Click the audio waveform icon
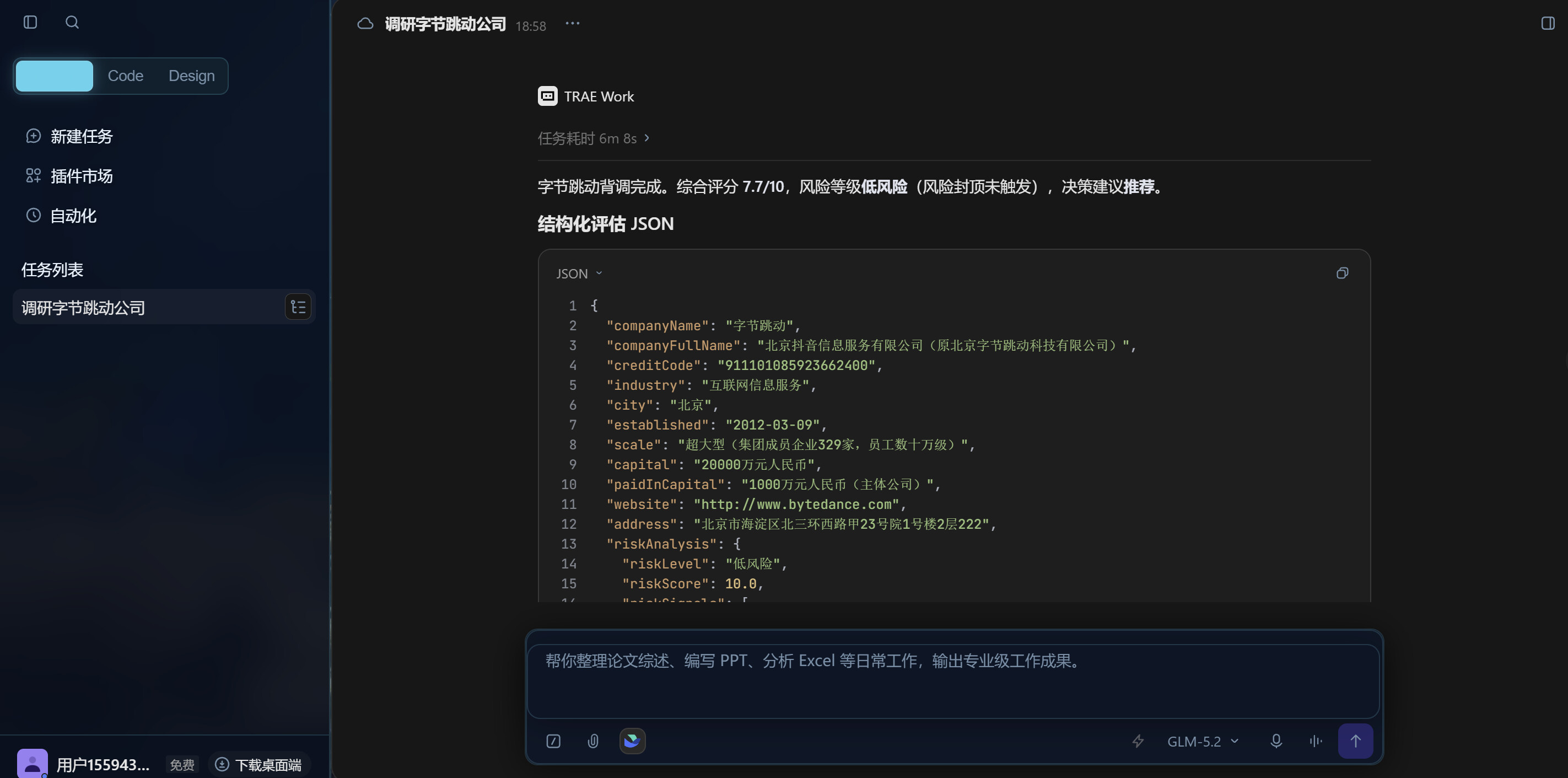 1316,742
